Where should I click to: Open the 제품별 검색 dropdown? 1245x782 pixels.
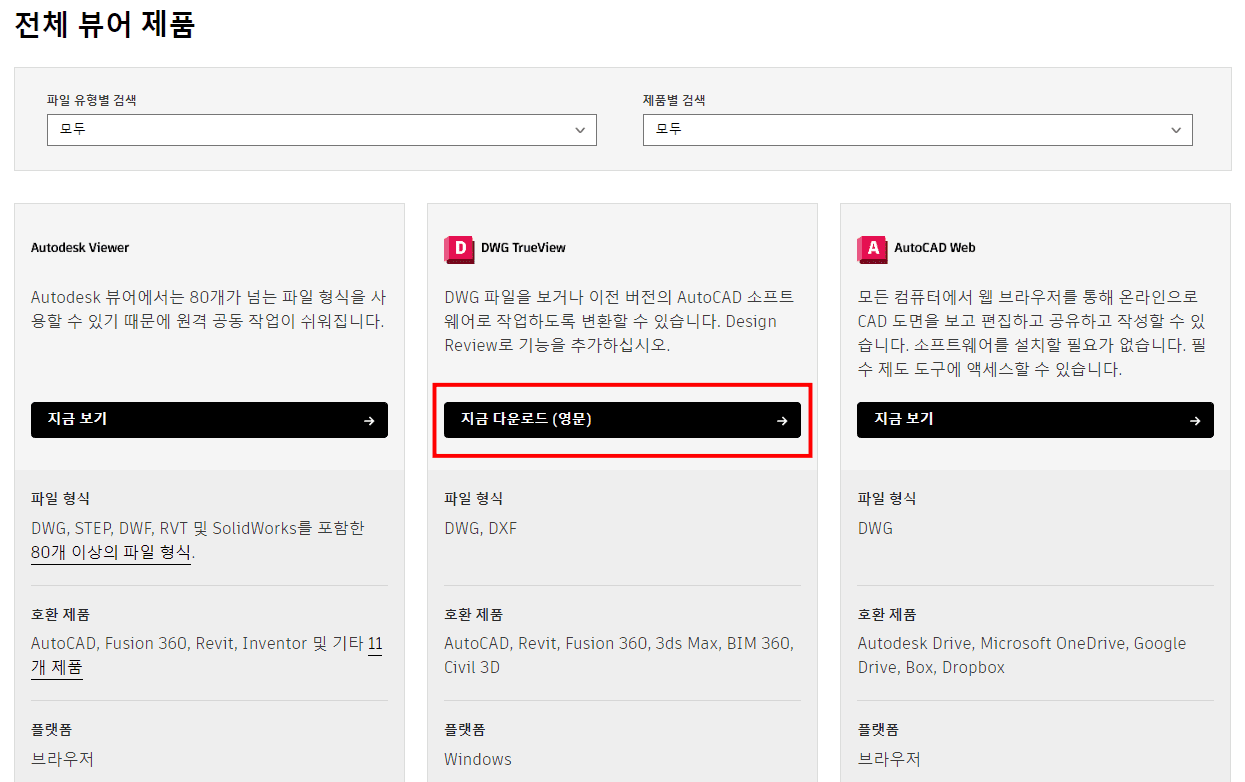pos(918,130)
